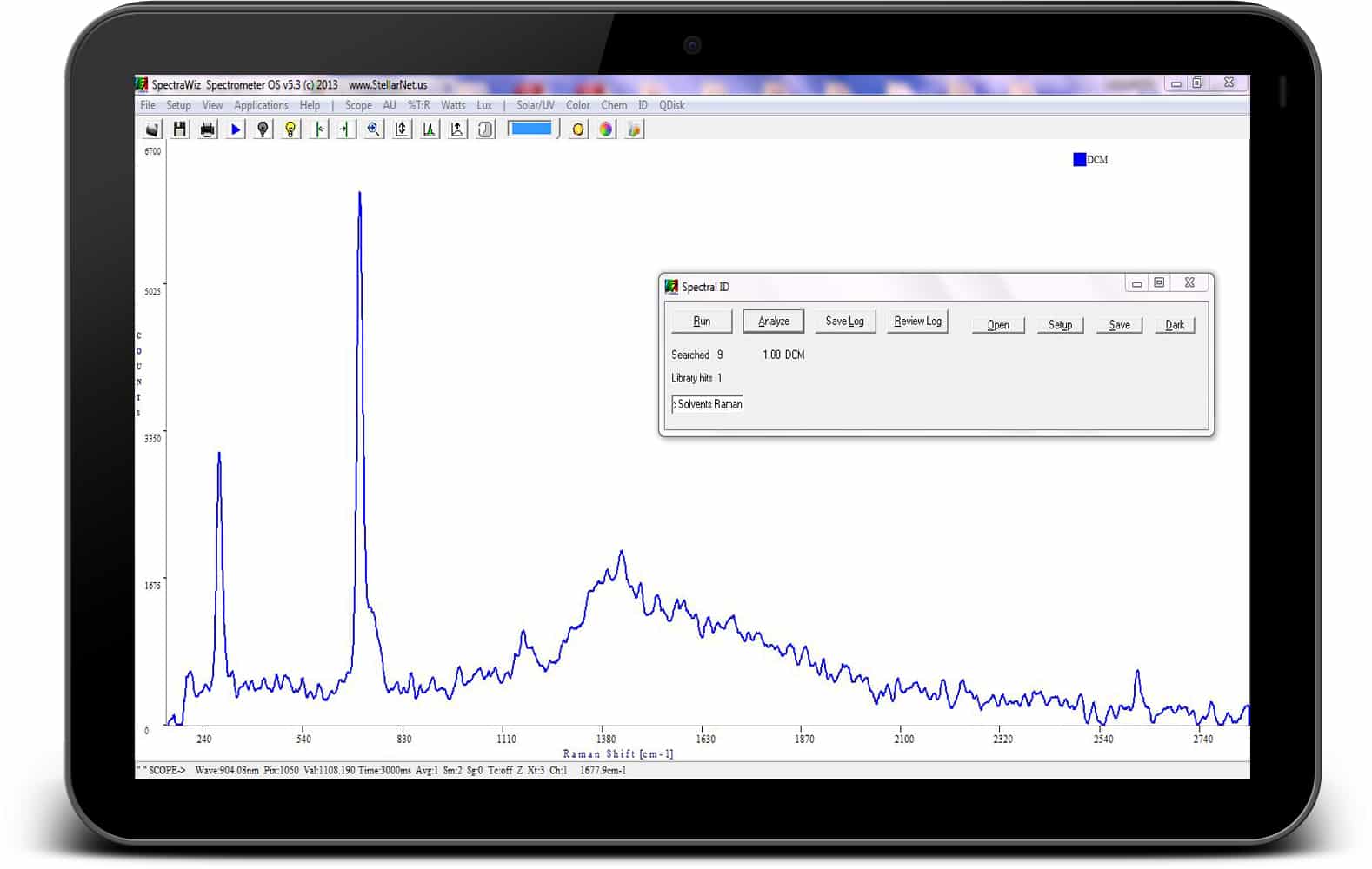Click the DCM legend label

(x=1097, y=160)
